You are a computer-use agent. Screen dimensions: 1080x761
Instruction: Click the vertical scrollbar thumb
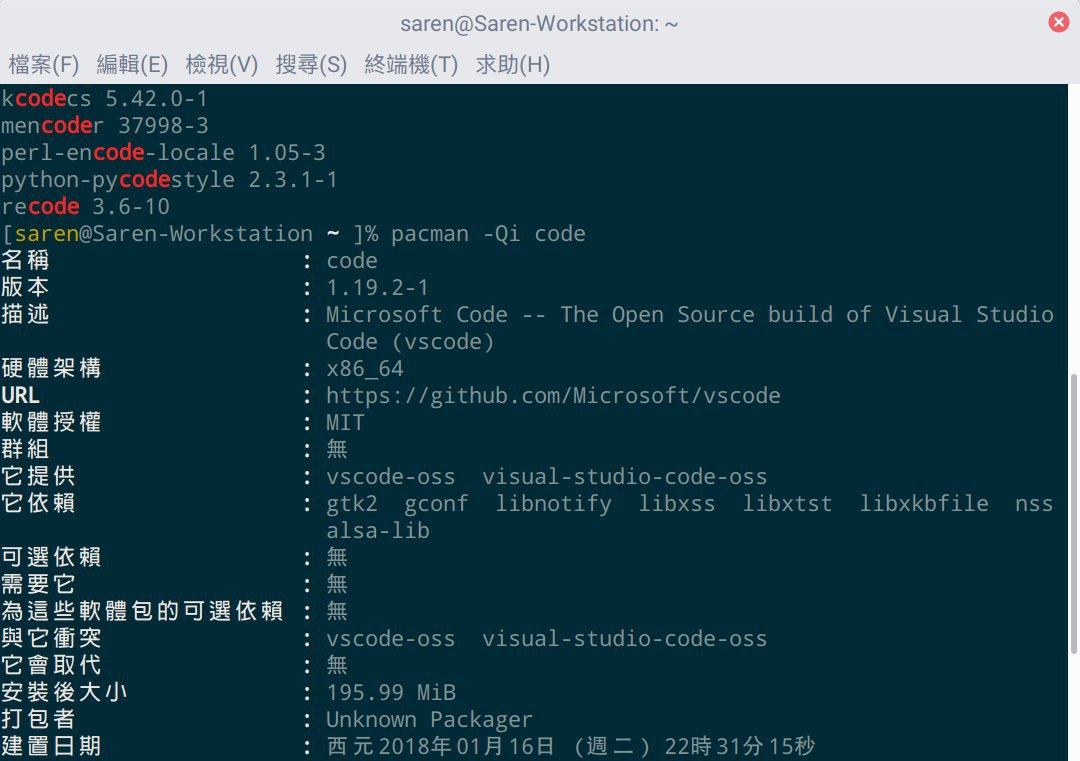pos(1073,513)
